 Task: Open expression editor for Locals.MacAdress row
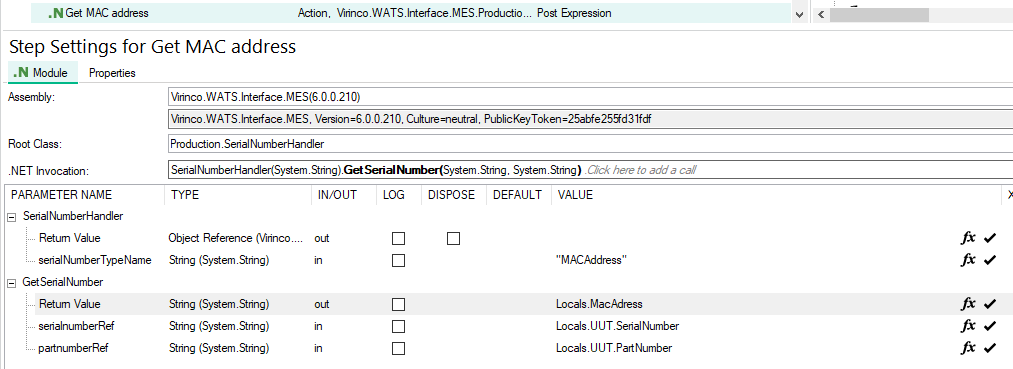[x=968, y=304]
